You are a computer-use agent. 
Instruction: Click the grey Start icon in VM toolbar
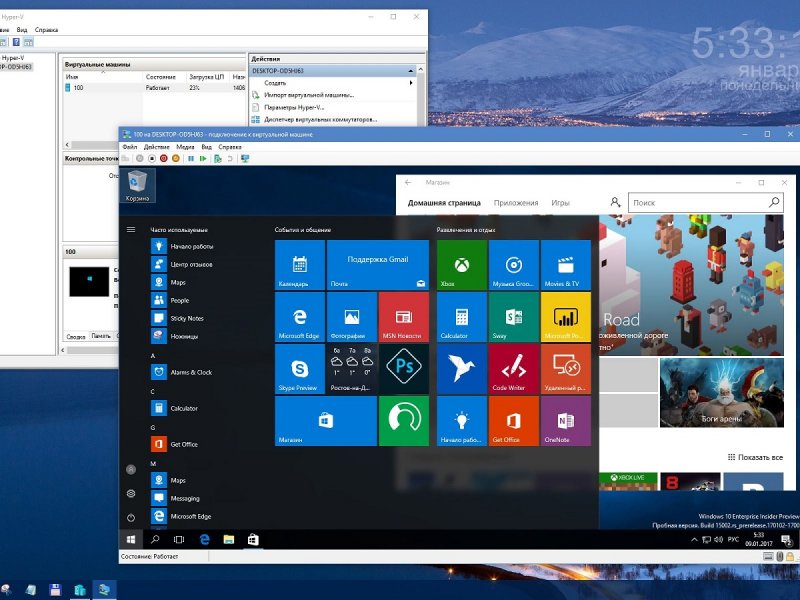[139, 159]
